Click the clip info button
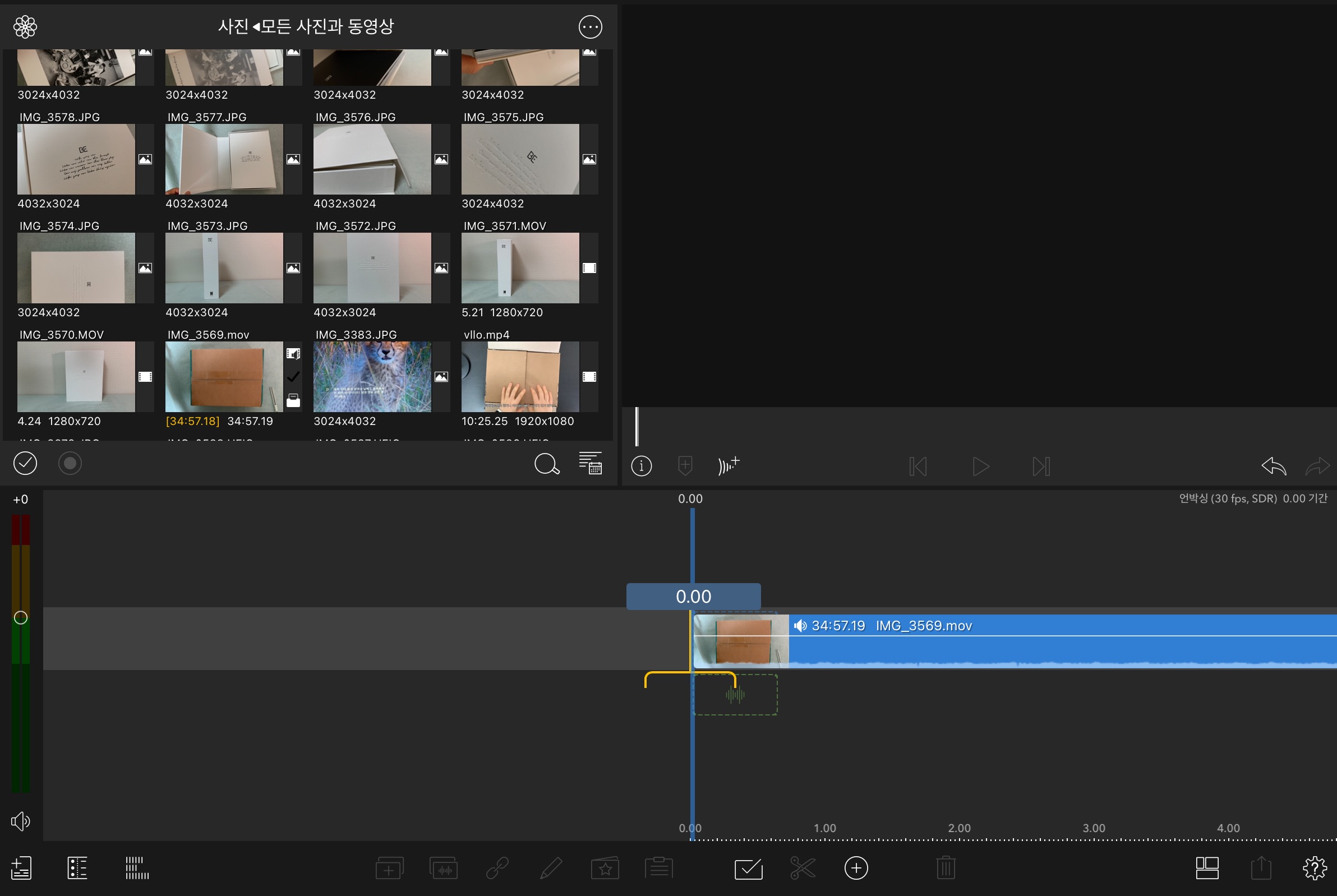The height and width of the screenshot is (896, 1337). [x=642, y=467]
